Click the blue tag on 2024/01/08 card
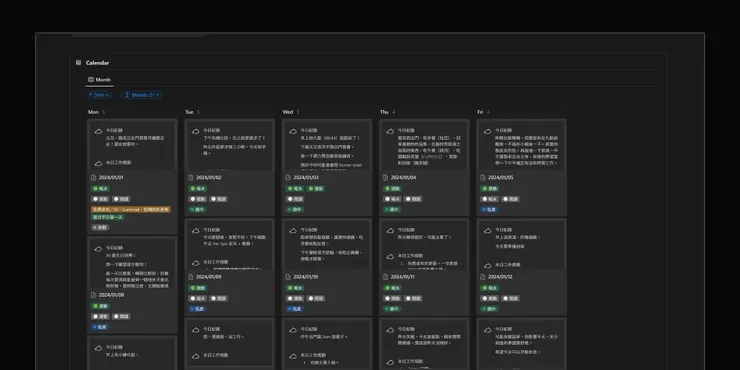Image resolution: width=740 pixels, height=370 pixels. tap(100, 327)
